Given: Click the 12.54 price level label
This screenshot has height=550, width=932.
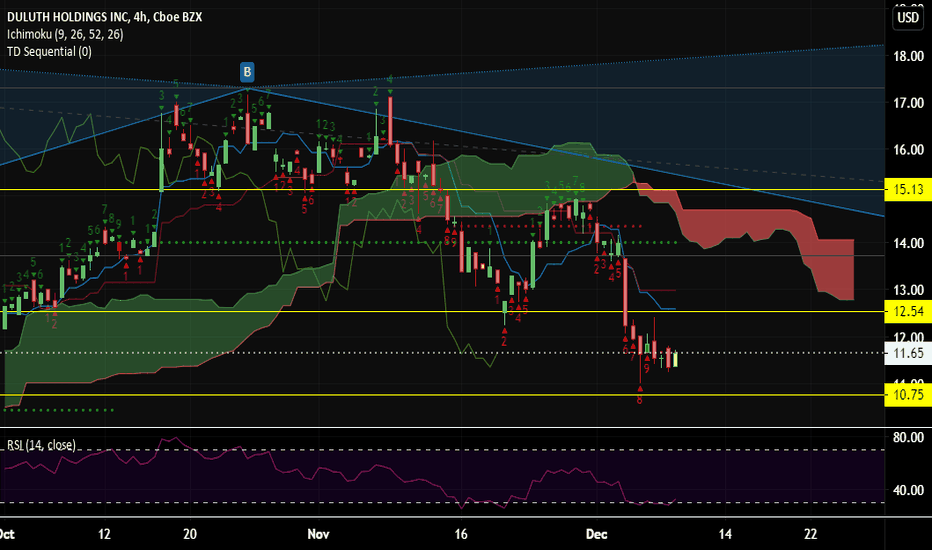Looking at the screenshot, I should click(x=907, y=312).
